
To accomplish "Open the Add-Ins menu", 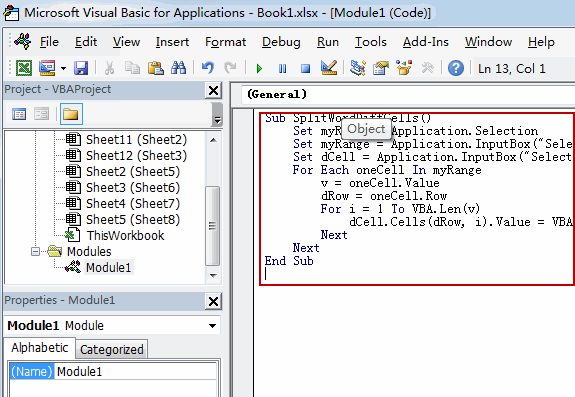I will pyautogui.click(x=425, y=42).
